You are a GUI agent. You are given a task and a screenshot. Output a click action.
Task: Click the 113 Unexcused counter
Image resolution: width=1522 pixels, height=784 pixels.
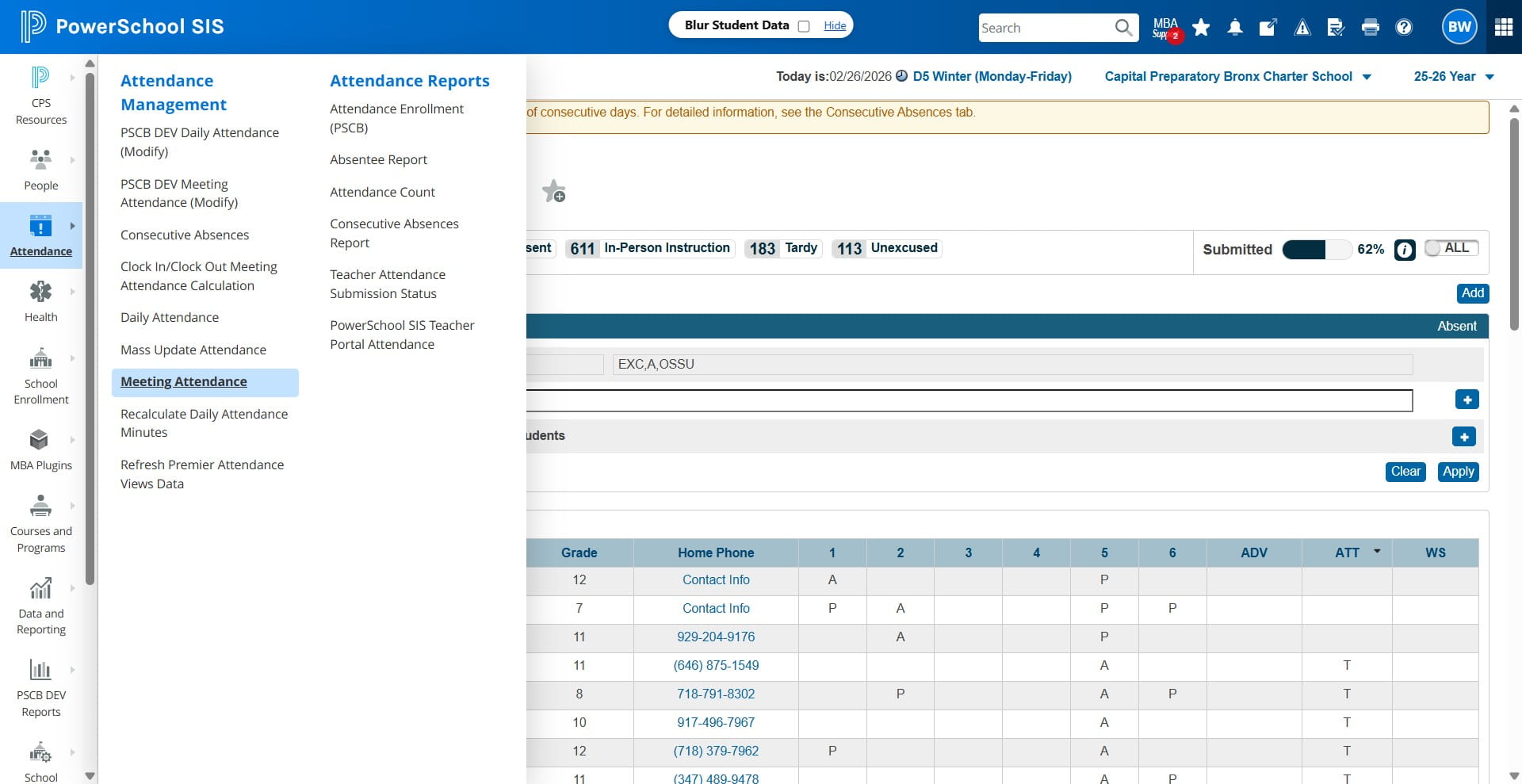887,249
